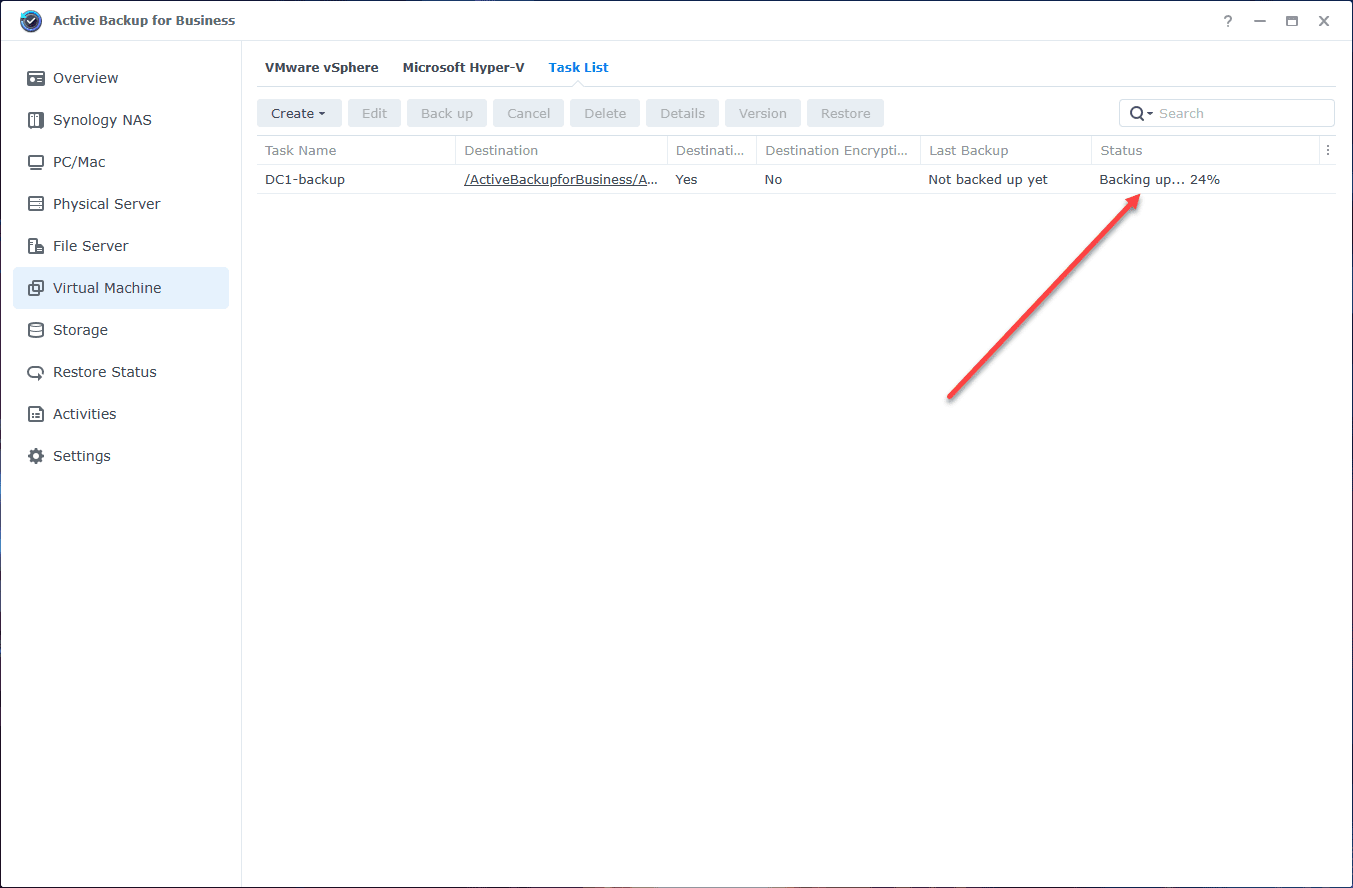This screenshot has height=888, width=1353.
Task: Minimize the Active Backup window
Action: click(1260, 21)
